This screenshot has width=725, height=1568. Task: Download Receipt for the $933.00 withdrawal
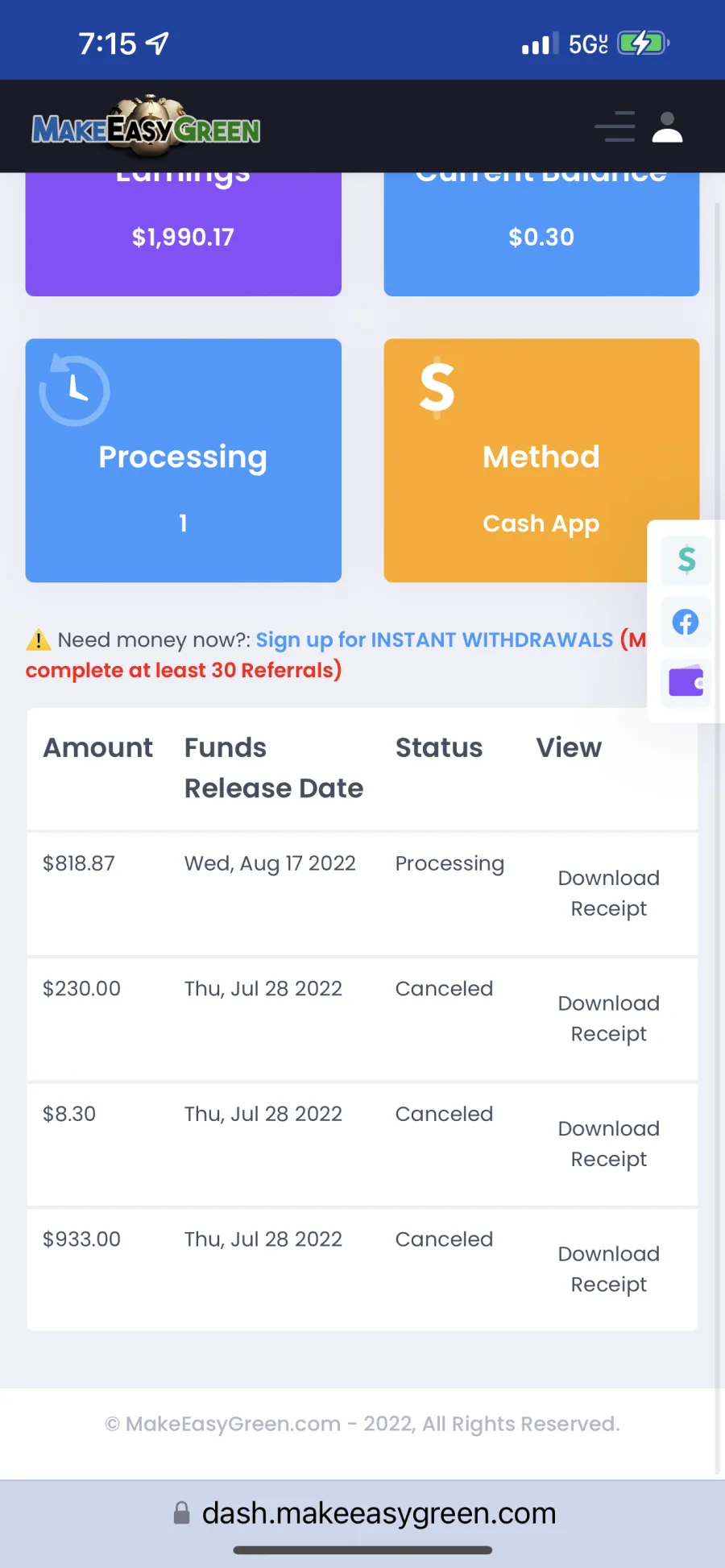(609, 1269)
